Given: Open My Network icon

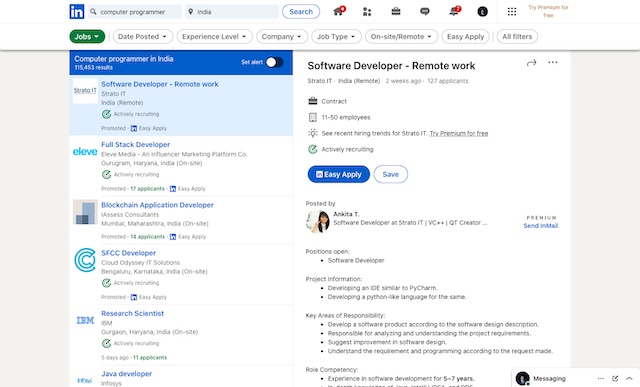Looking at the screenshot, I should click(x=367, y=11).
